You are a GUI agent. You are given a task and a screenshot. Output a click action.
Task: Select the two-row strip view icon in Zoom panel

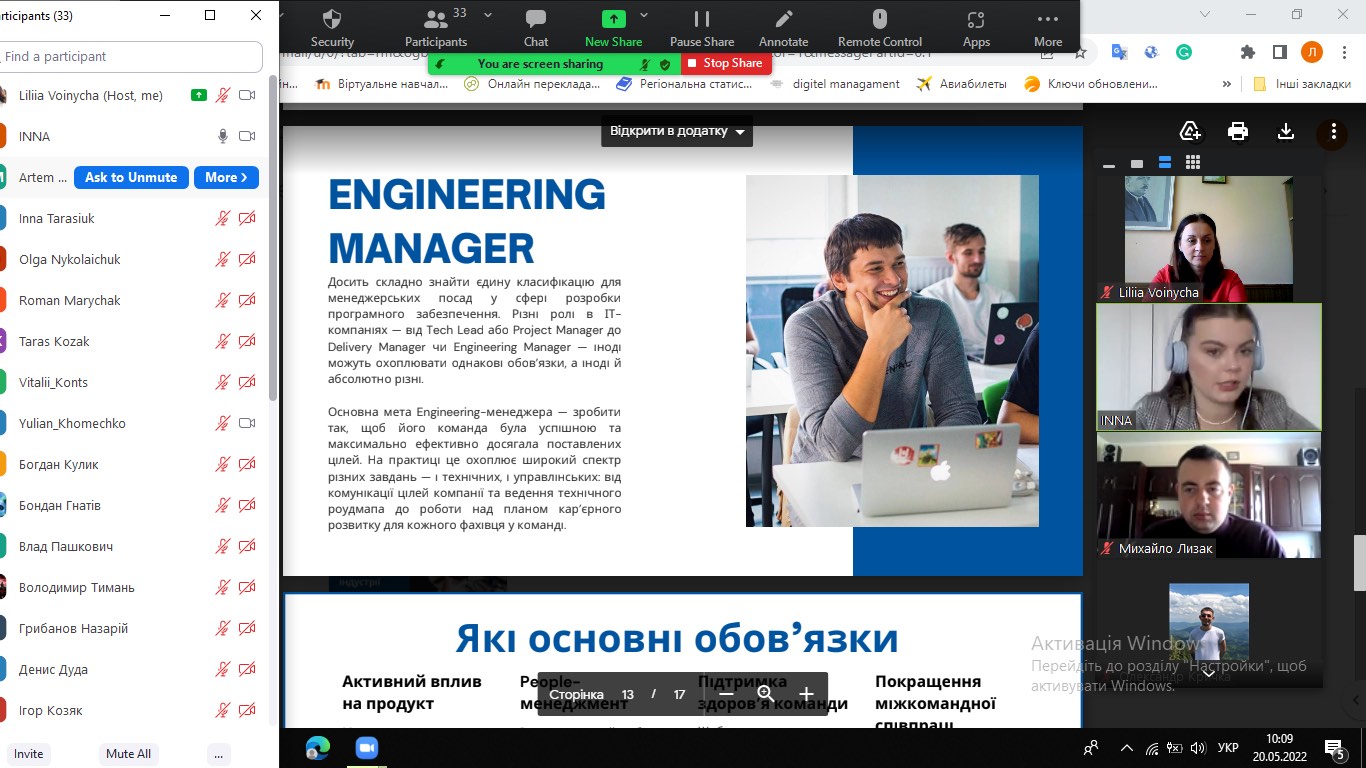[x=1165, y=162]
